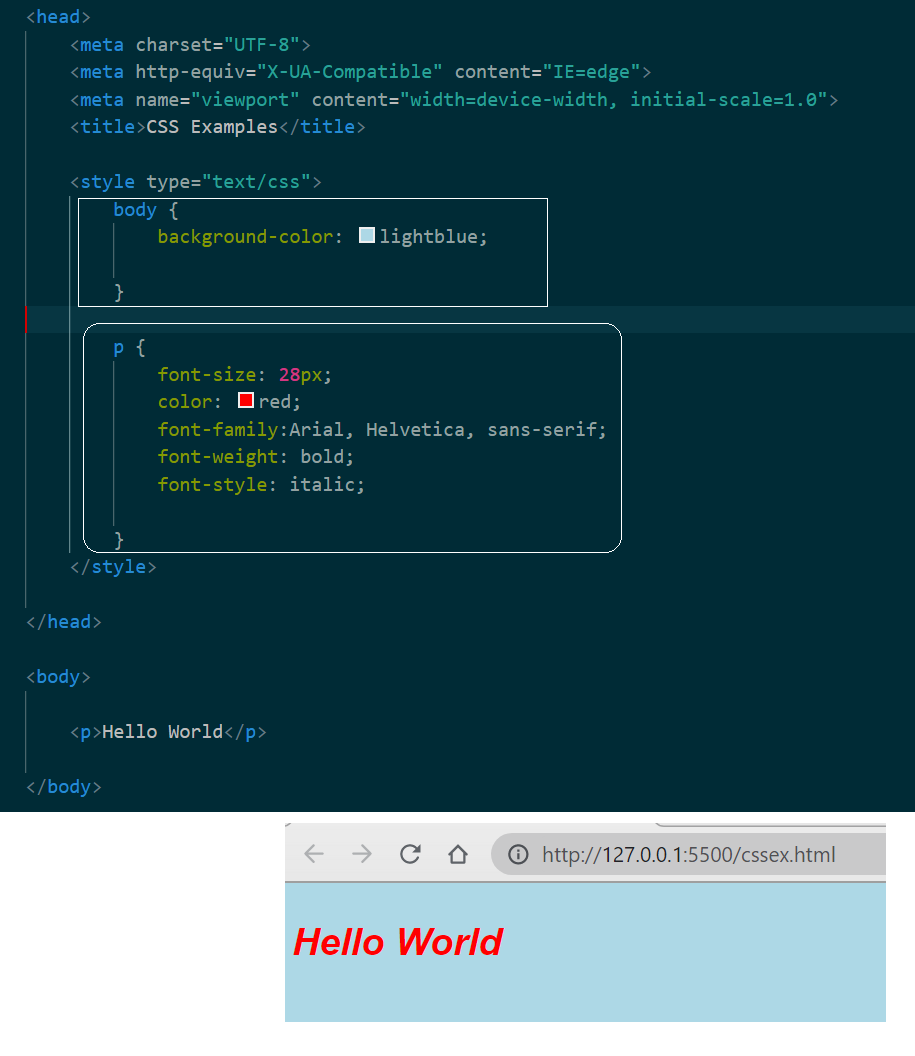The height and width of the screenshot is (1056, 915).
Task: Click the address bar URL cssex.html
Action: click(x=688, y=855)
